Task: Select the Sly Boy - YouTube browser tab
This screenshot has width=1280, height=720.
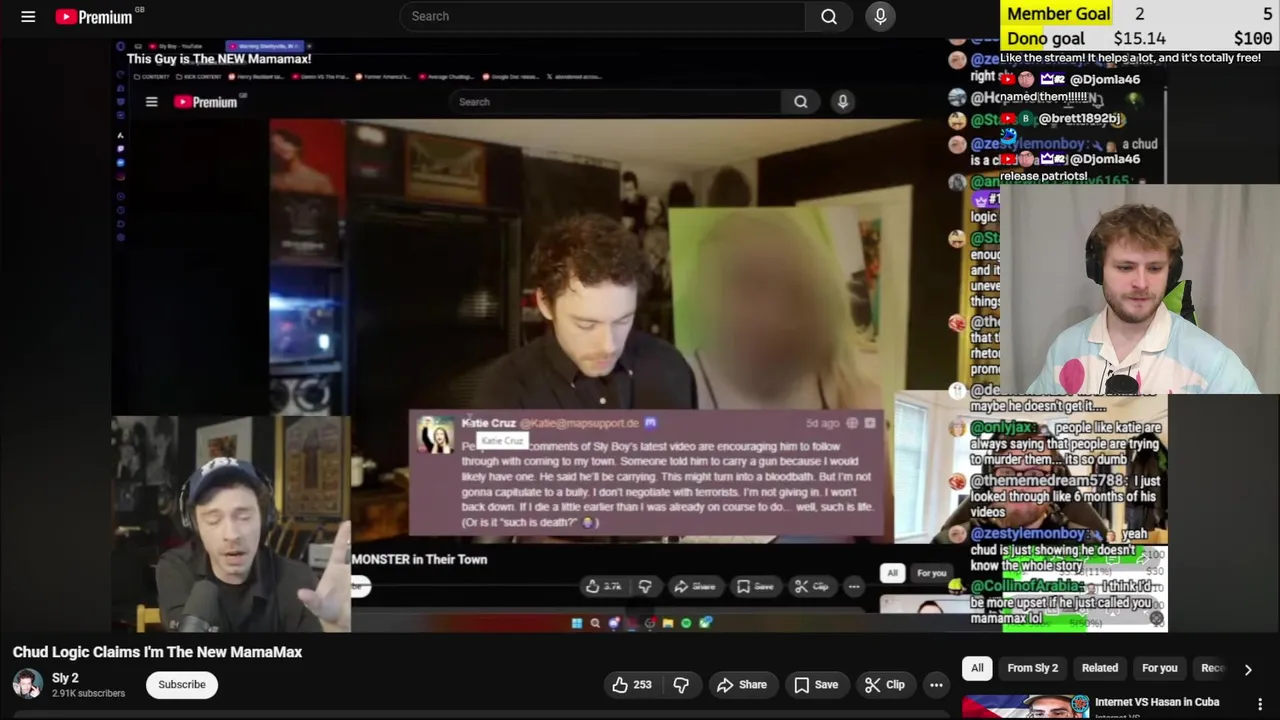Action: pos(178,46)
